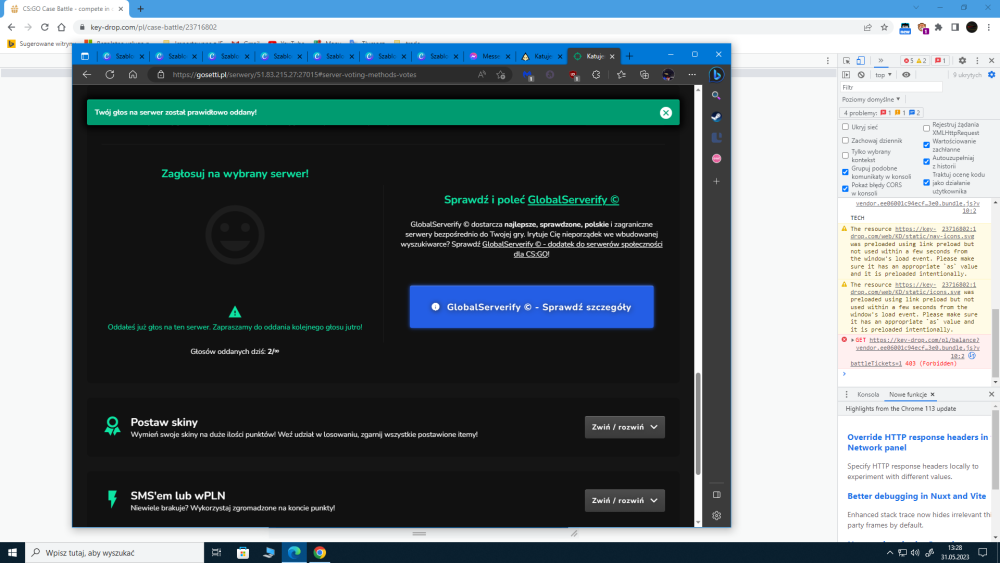Open Edge read aloud icon
This screenshot has width=1000, height=563.
coord(482,75)
